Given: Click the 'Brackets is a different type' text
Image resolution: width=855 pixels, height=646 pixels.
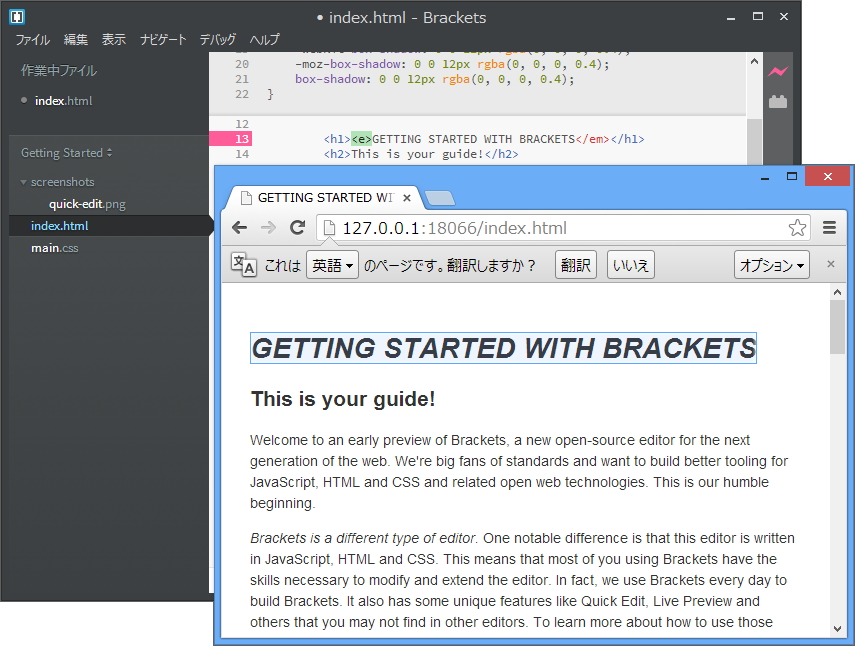Looking at the screenshot, I should coord(364,539).
